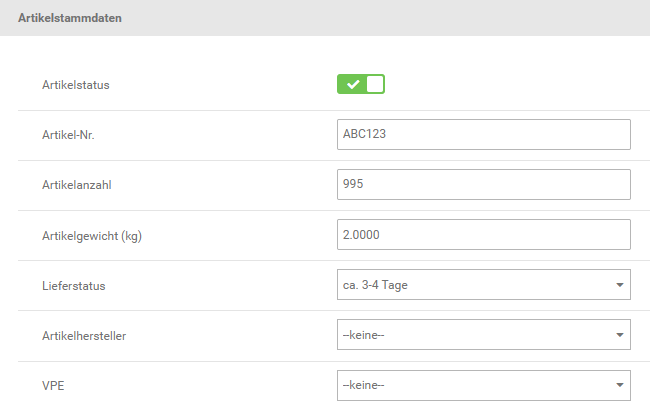Screen dimensions: 650x407
Task: Click the arrow icon of the Lieferstatus dropdown
Action: point(620,285)
